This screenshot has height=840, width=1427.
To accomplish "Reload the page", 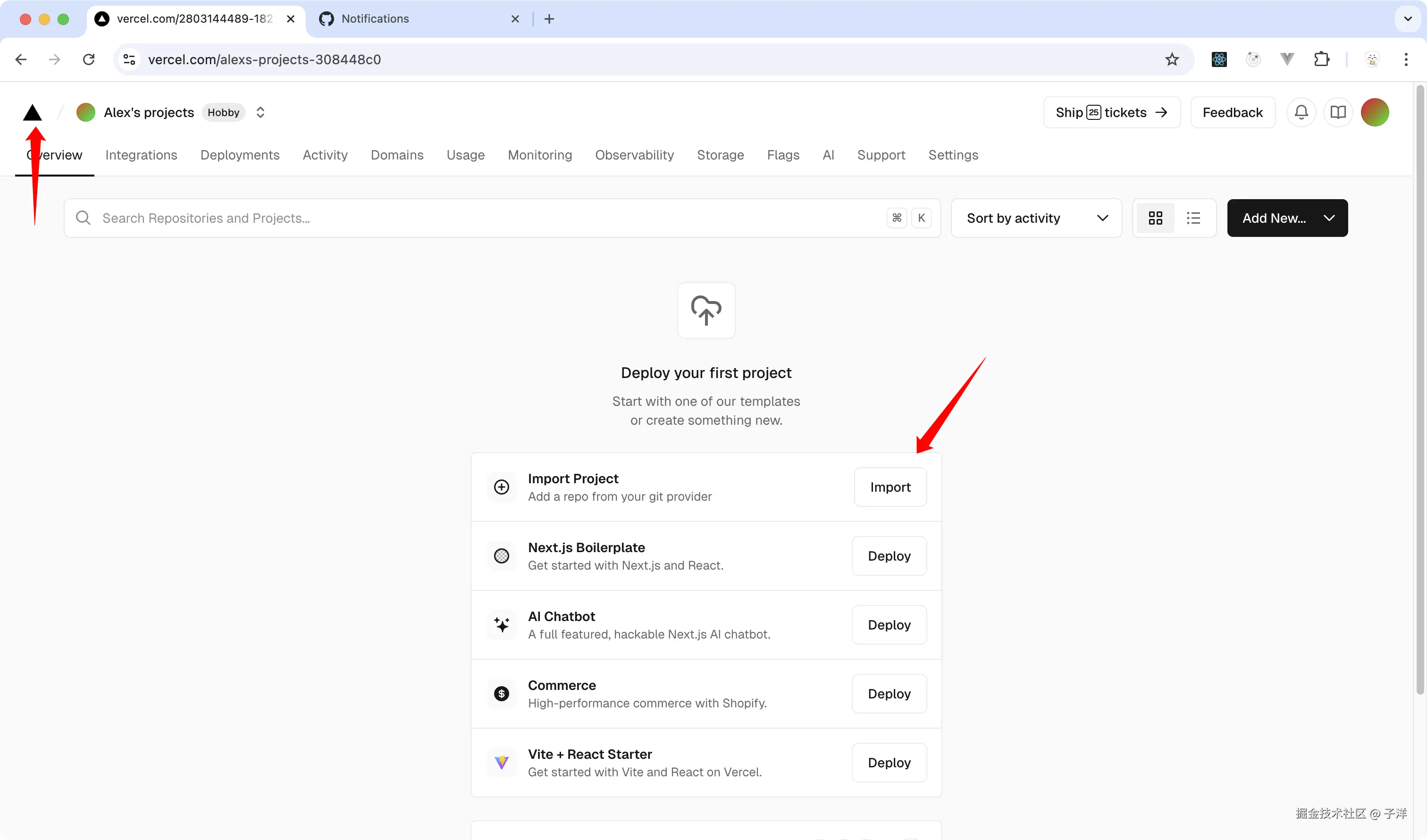I will tap(89, 59).
